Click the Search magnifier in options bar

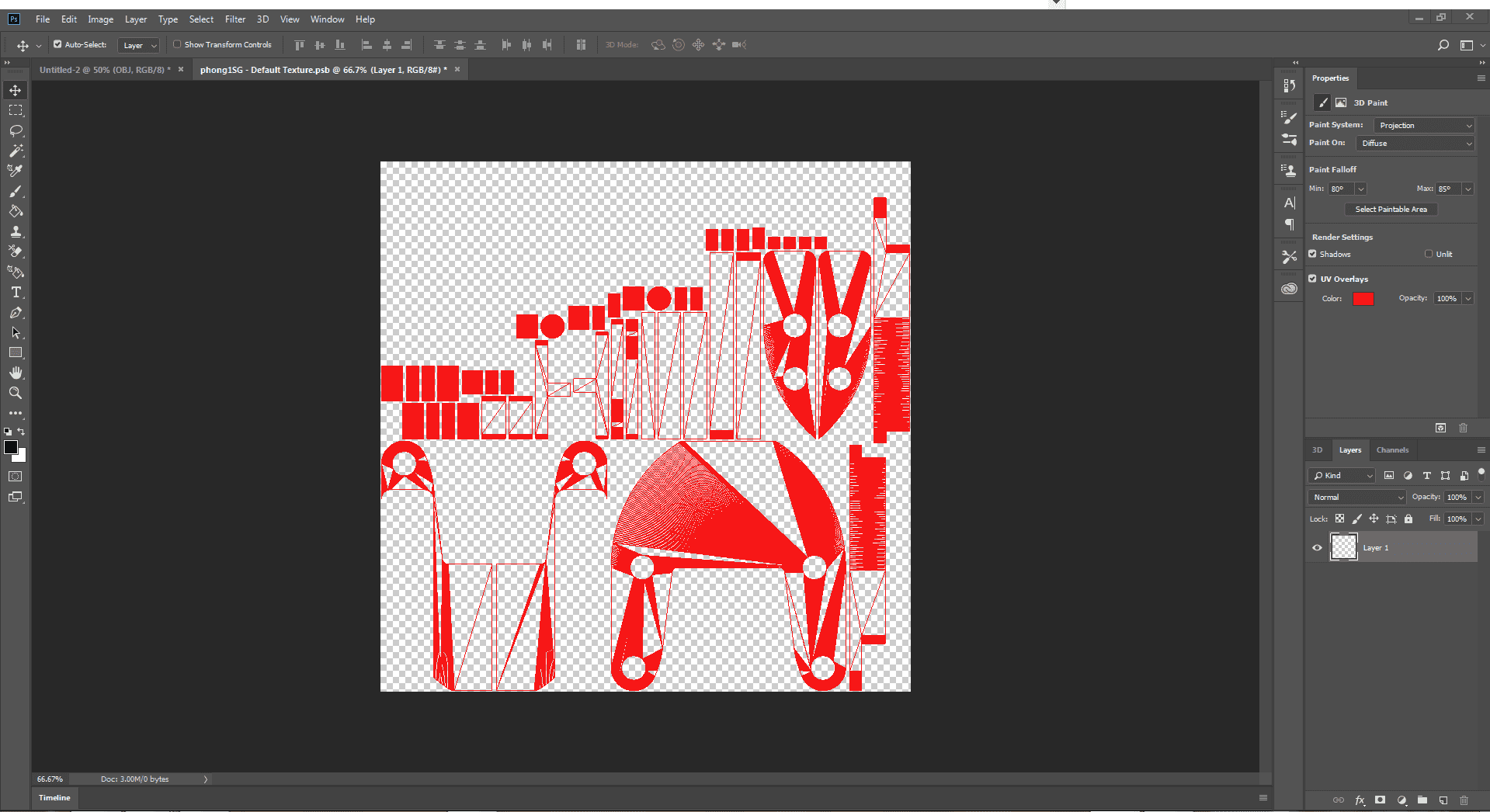click(1443, 45)
